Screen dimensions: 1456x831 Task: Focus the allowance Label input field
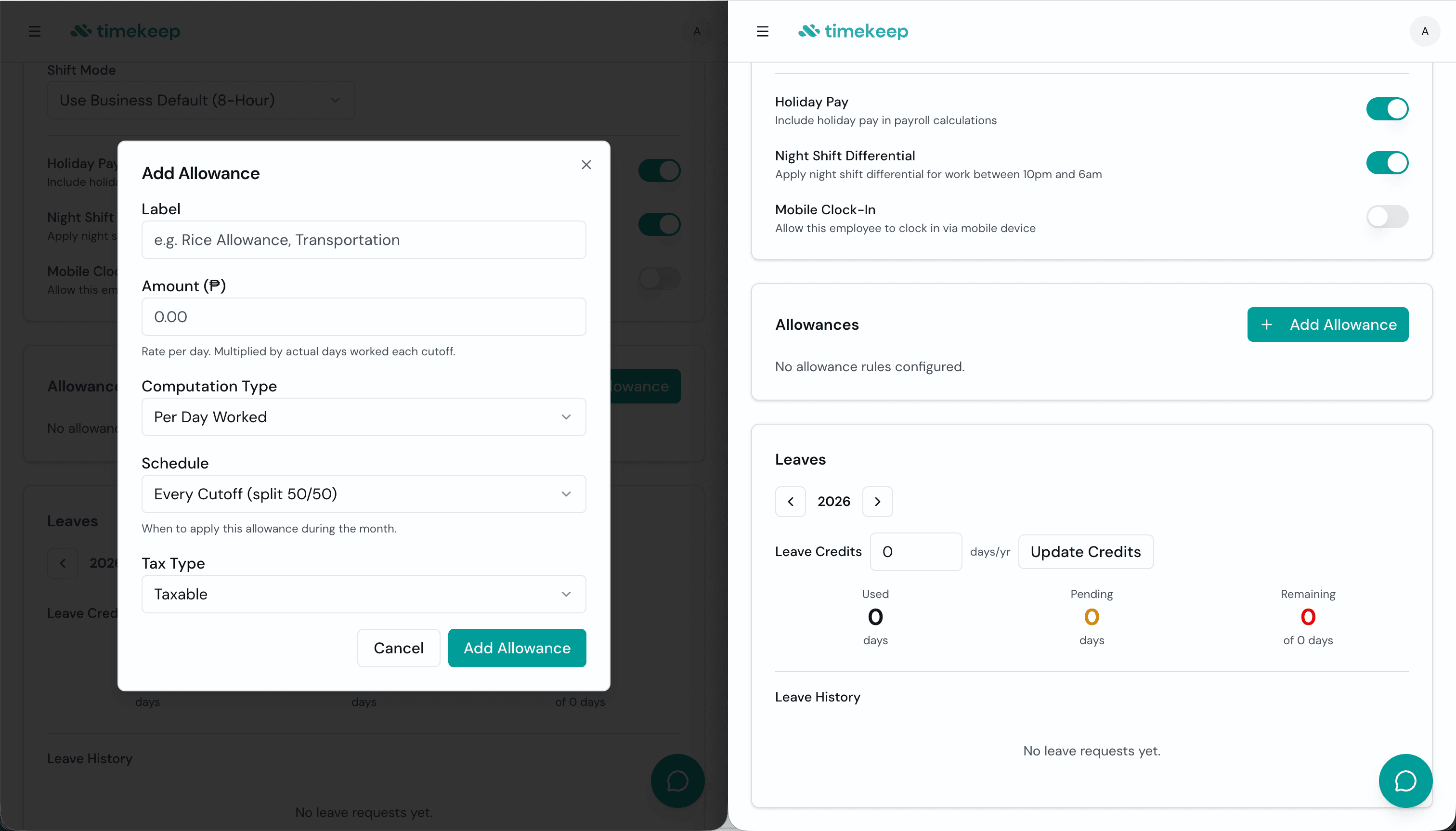364,240
